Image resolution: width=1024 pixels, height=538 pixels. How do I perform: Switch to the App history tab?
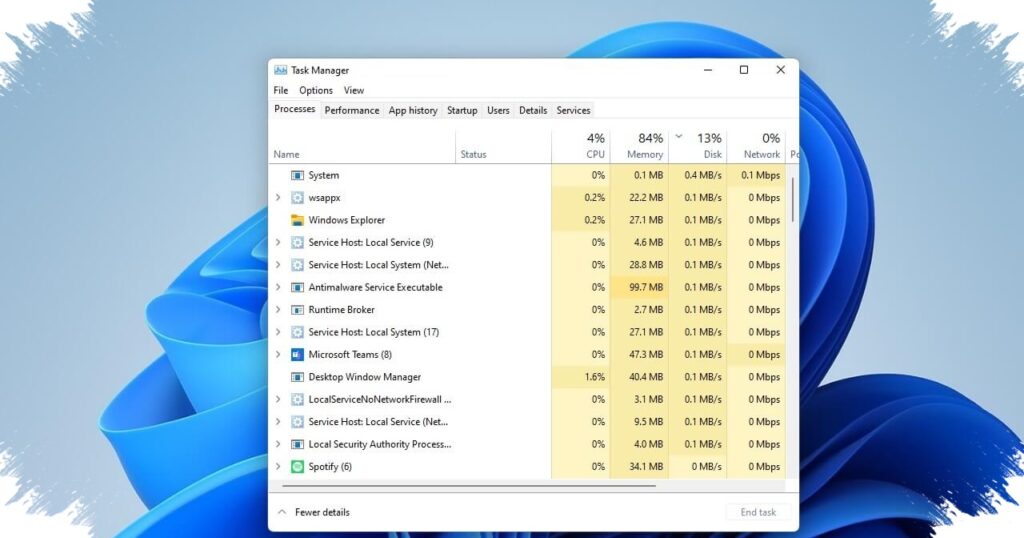tap(413, 110)
